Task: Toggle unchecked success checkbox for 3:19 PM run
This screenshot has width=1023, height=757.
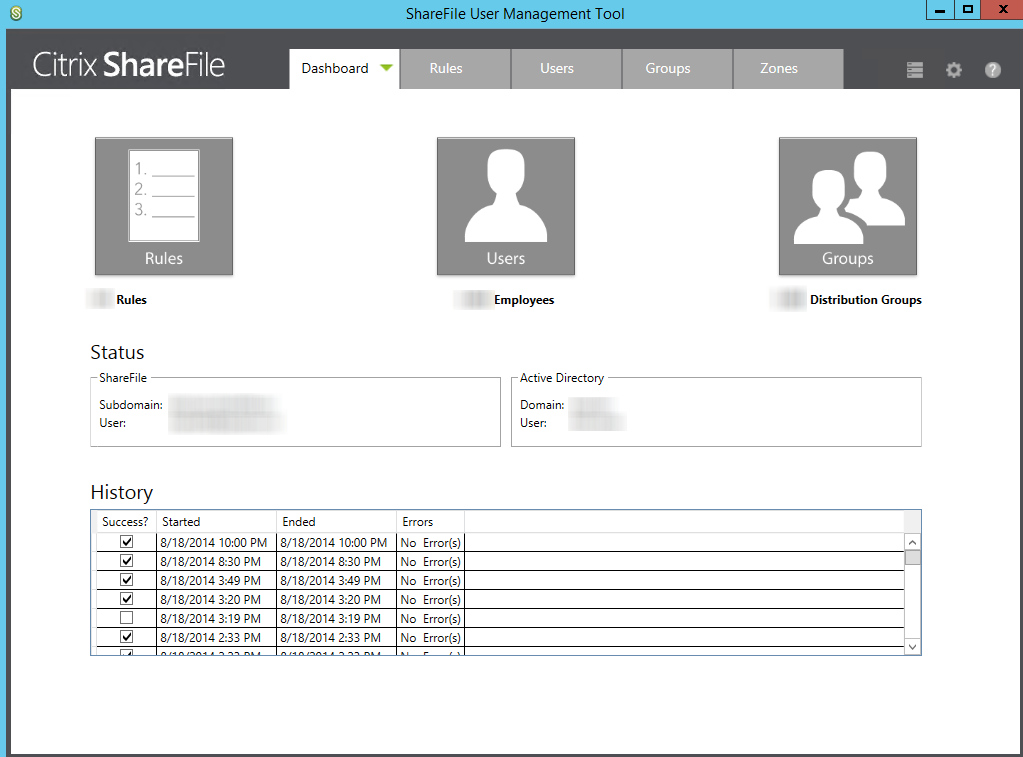Action: (127, 617)
